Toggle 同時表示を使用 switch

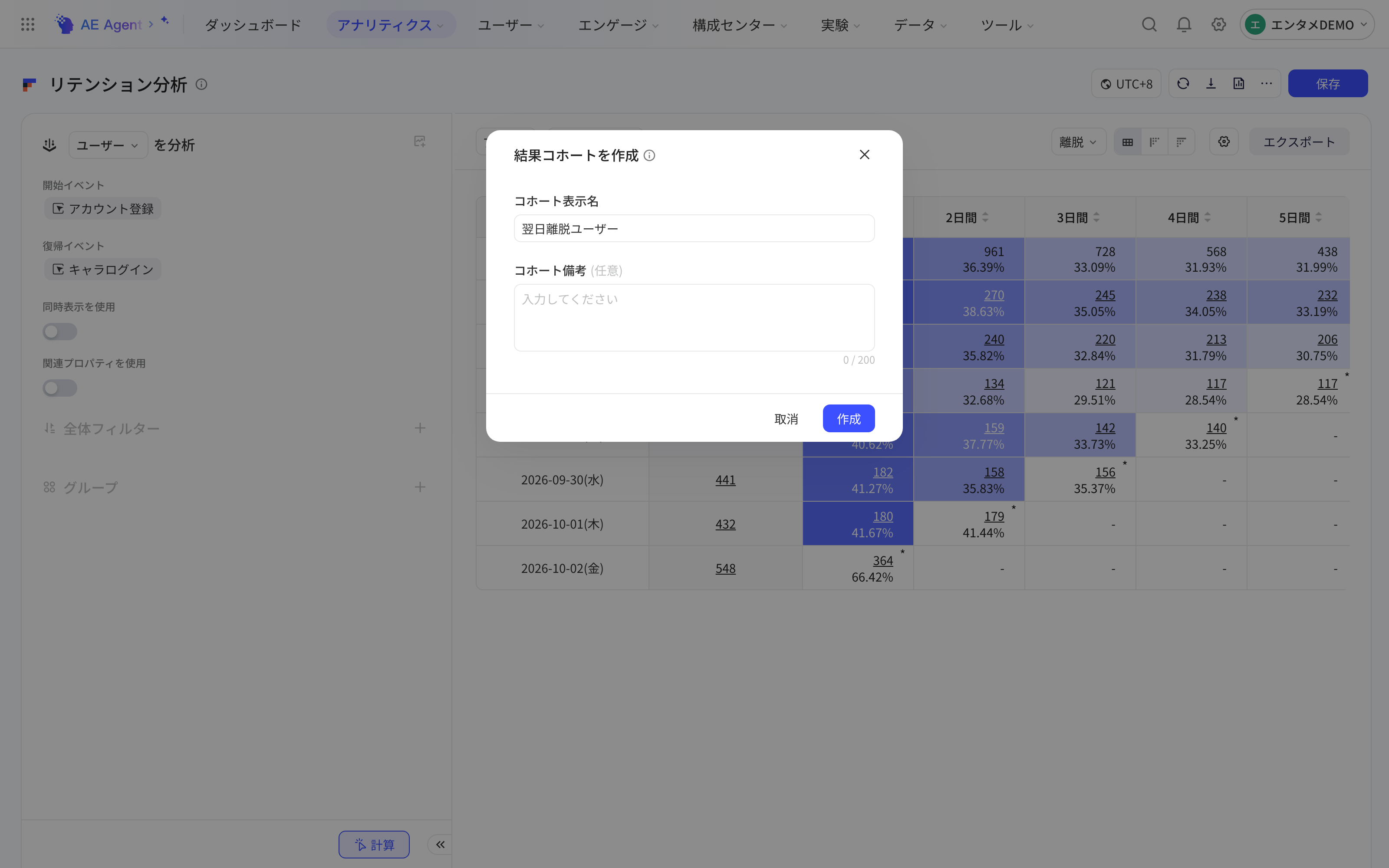pos(60,331)
